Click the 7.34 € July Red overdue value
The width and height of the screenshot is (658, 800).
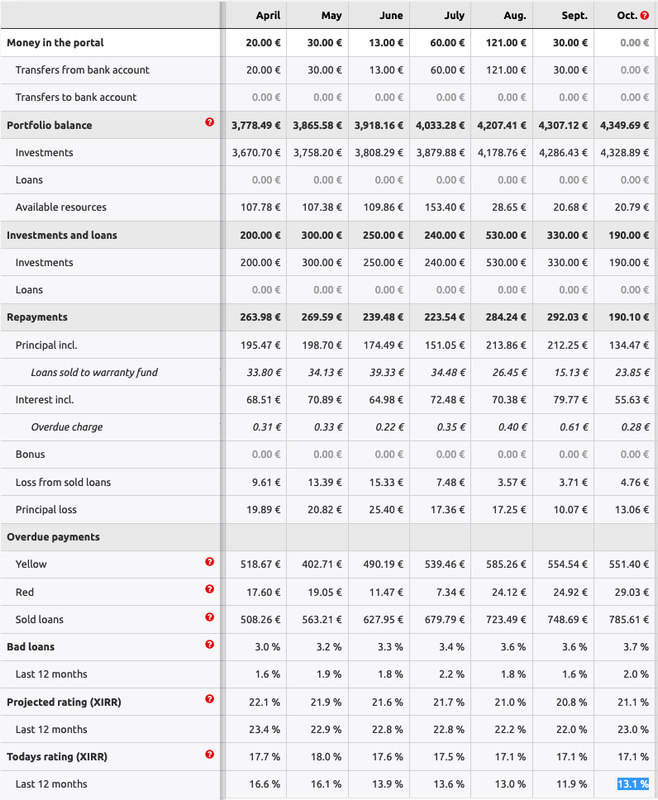click(x=450, y=592)
